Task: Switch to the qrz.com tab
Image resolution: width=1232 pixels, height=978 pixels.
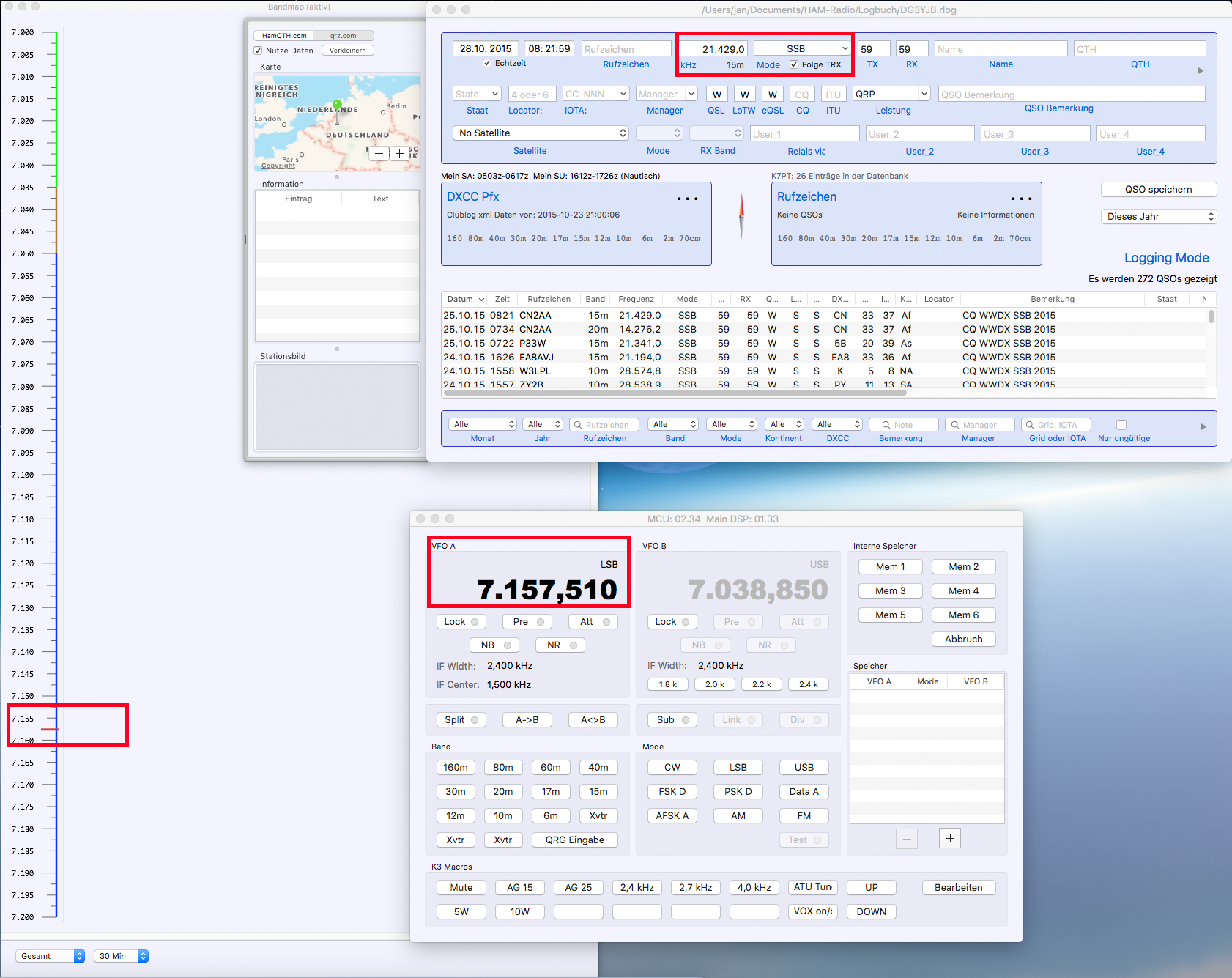Action: coord(343,35)
